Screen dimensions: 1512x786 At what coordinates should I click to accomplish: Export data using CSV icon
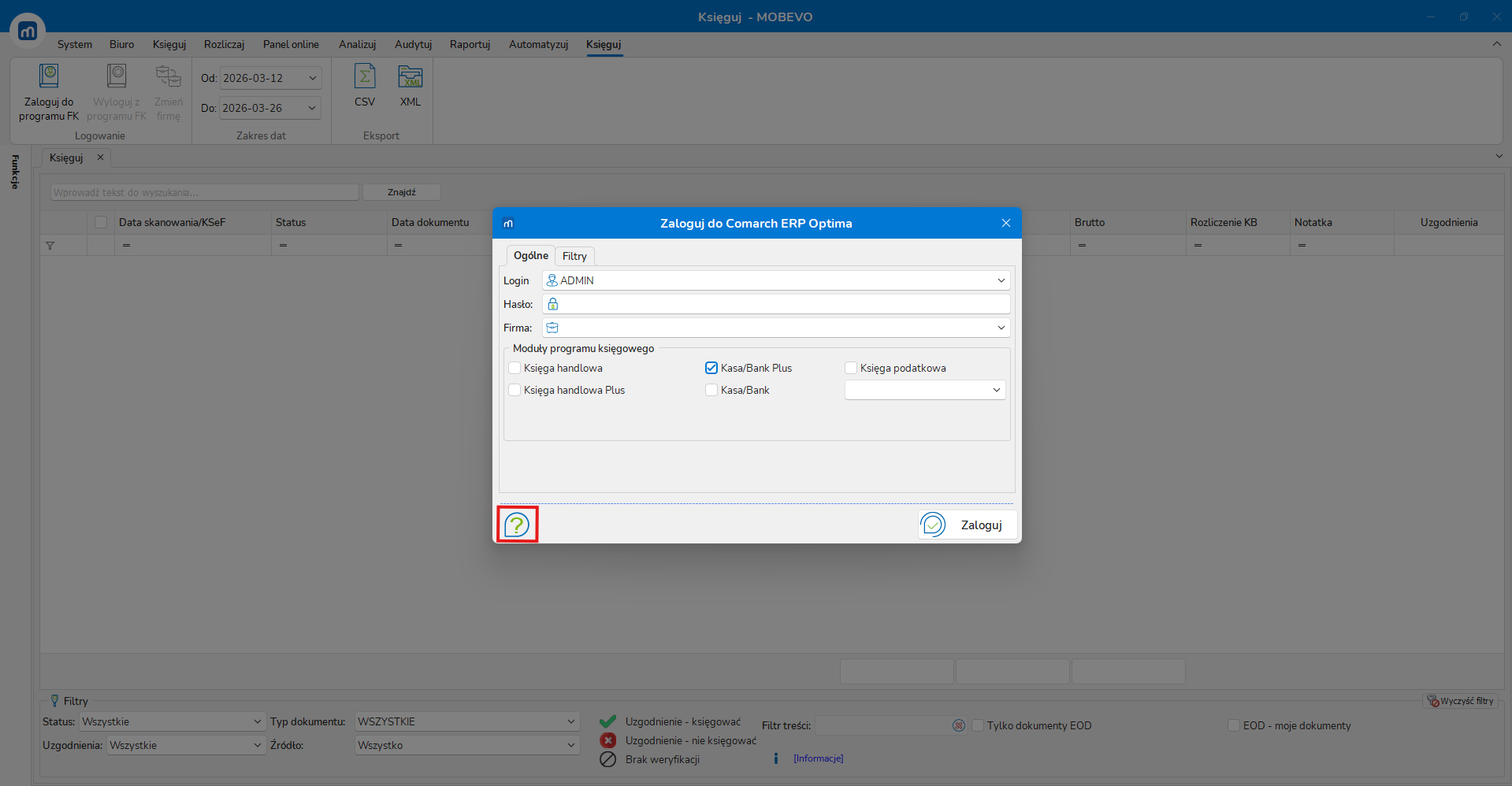[x=365, y=77]
